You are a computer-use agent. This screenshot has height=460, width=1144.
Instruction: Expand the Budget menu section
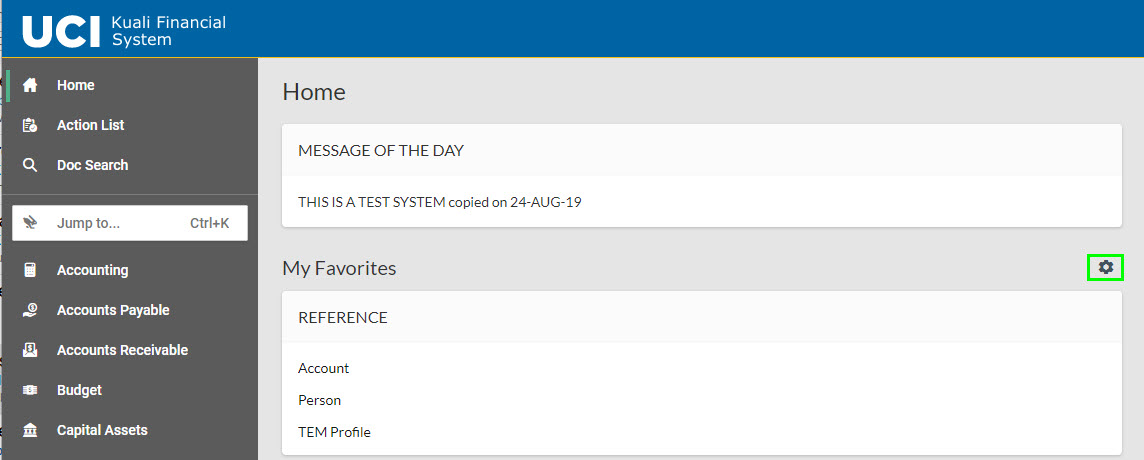coord(80,391)
